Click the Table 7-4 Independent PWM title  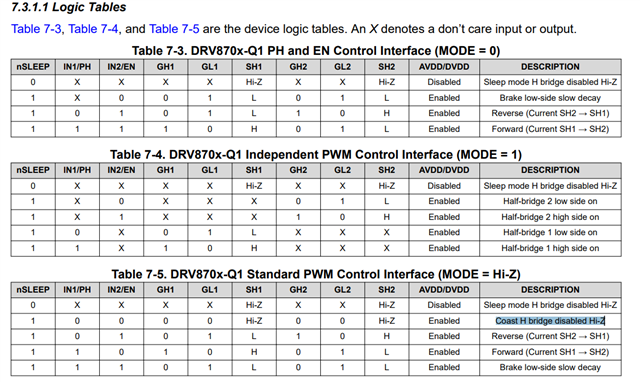point(316,155)
